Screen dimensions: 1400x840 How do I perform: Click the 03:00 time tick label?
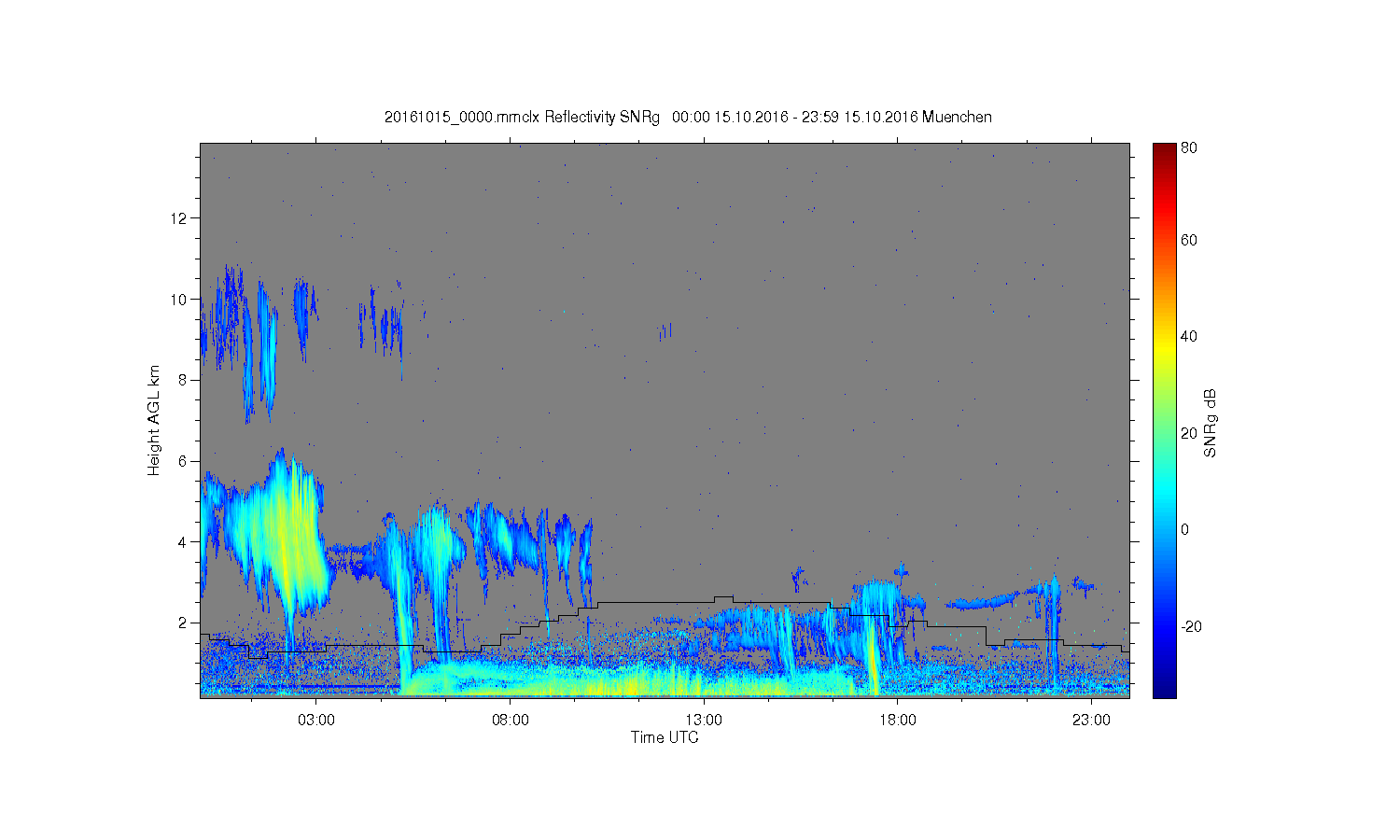[x=316, y=721]
